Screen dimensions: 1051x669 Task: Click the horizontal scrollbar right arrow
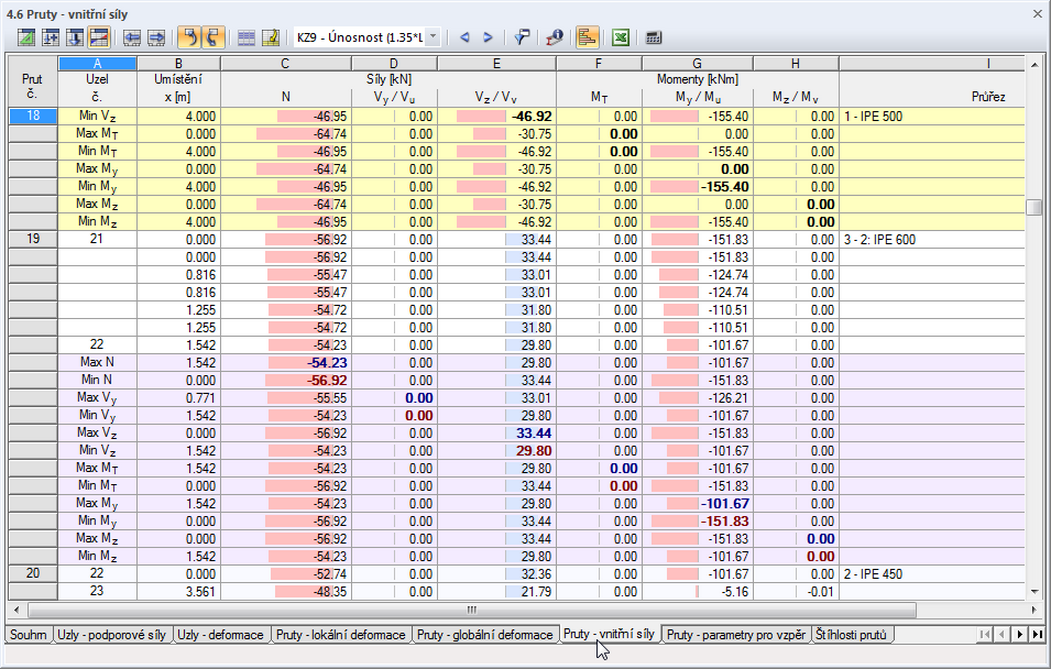(x=1034, y=610)
